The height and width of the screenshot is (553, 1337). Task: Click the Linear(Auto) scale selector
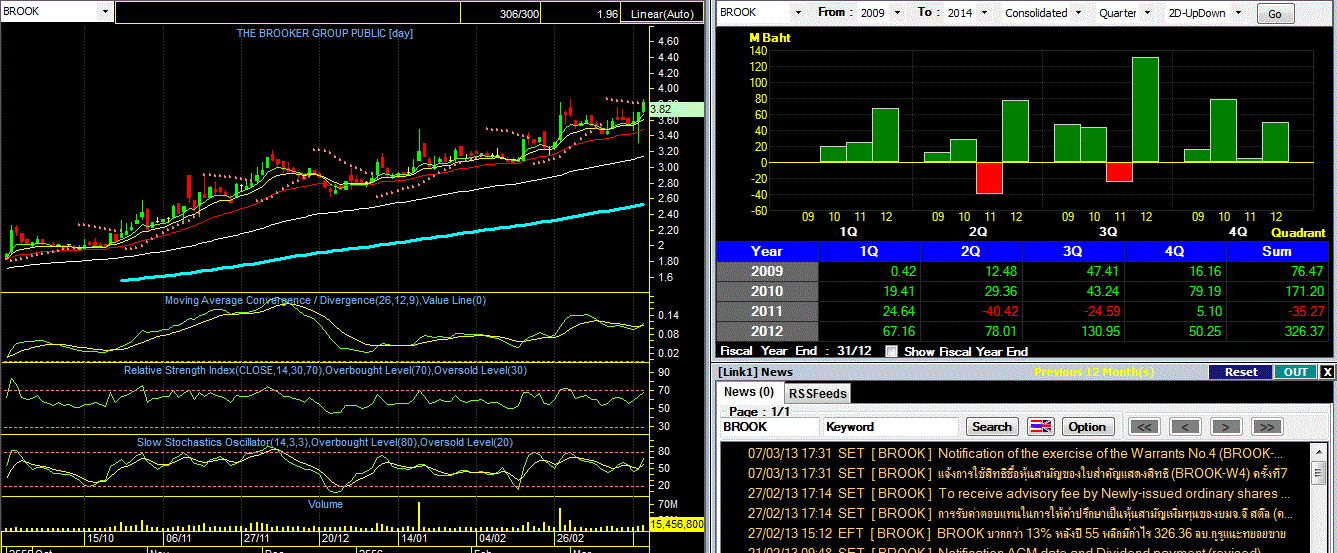(x=661, y=14)
